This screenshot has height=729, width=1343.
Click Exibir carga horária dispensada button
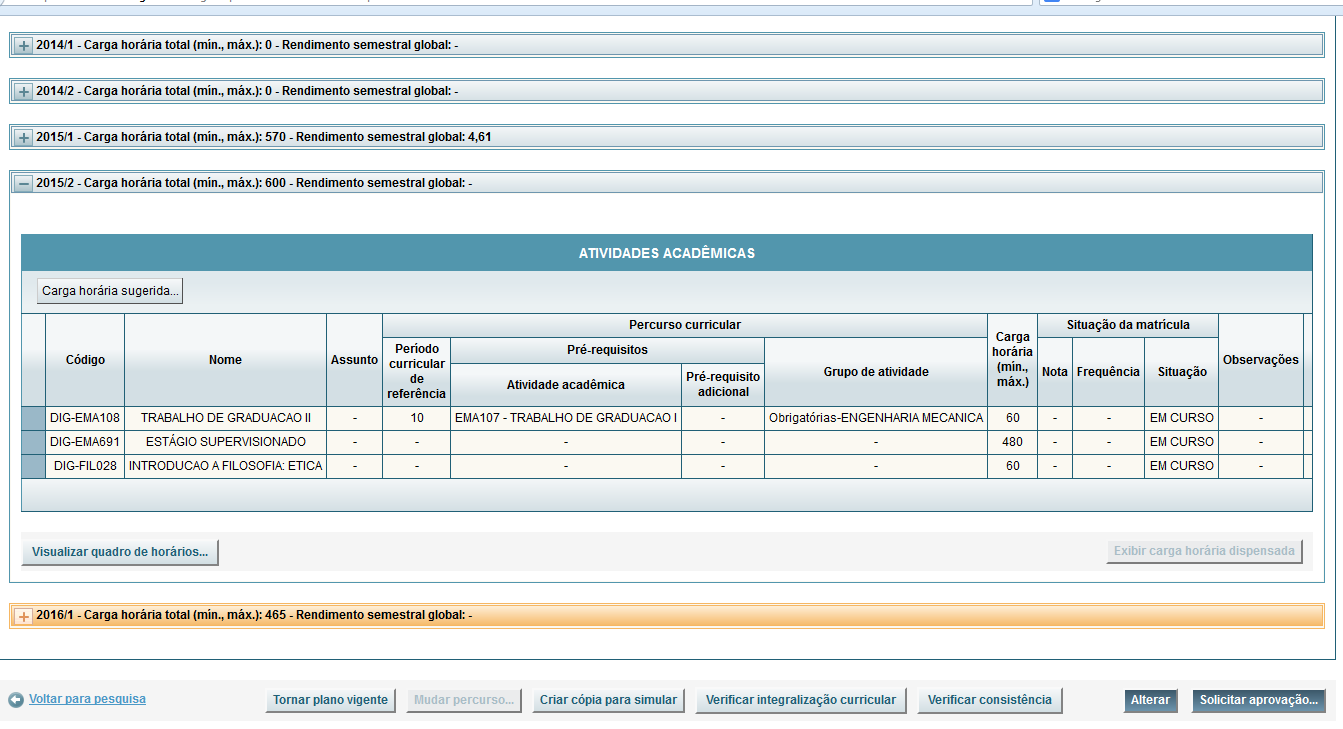[1204, 551]
